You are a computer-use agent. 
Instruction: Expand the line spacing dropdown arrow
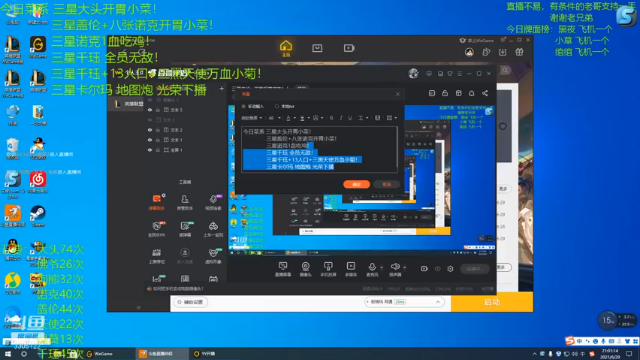tap(367, 118)
